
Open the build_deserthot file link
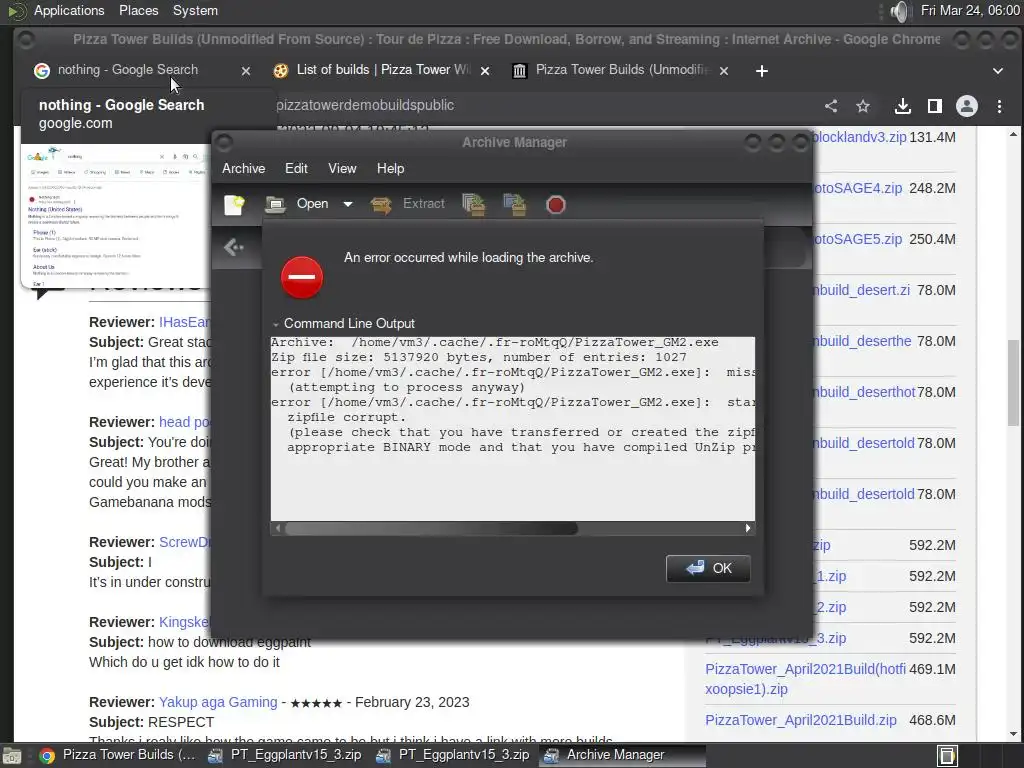tap(864, 392)
